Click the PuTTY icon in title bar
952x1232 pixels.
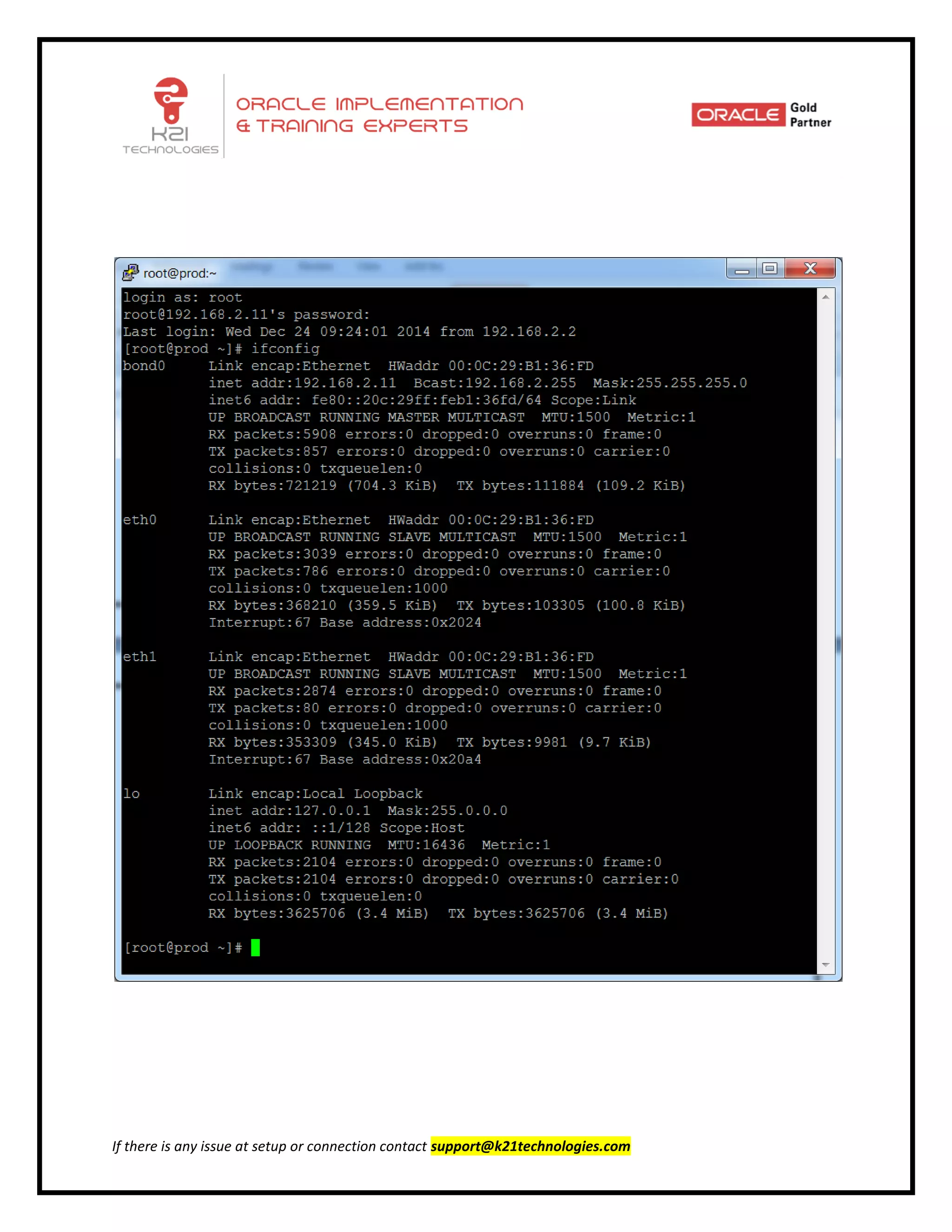coord(130,272)
